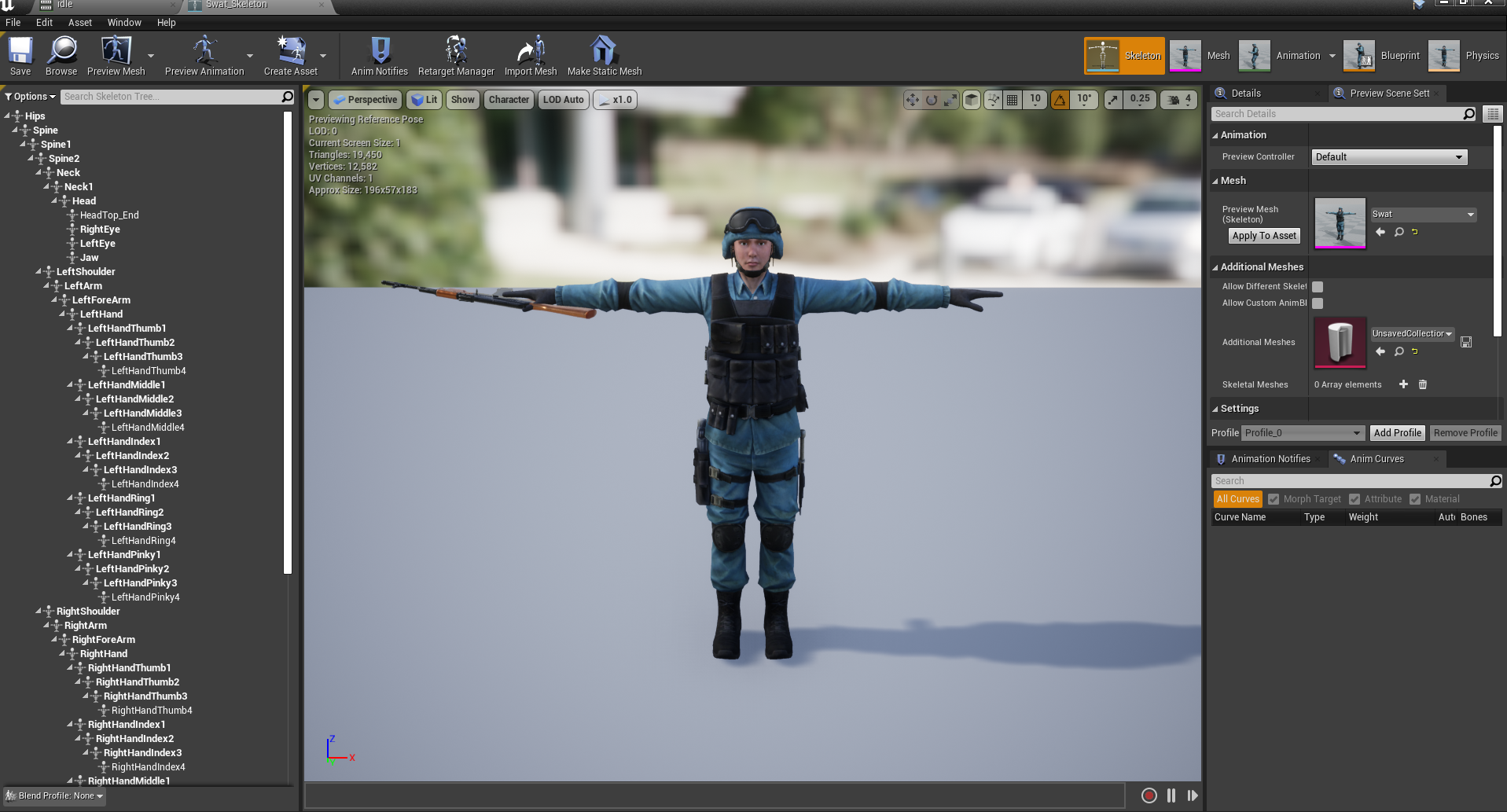The height and width of the screenshot is (812, 1507).
Task: Enable Allow Different Skeletons checkbox
Action: coord(1318,287)
